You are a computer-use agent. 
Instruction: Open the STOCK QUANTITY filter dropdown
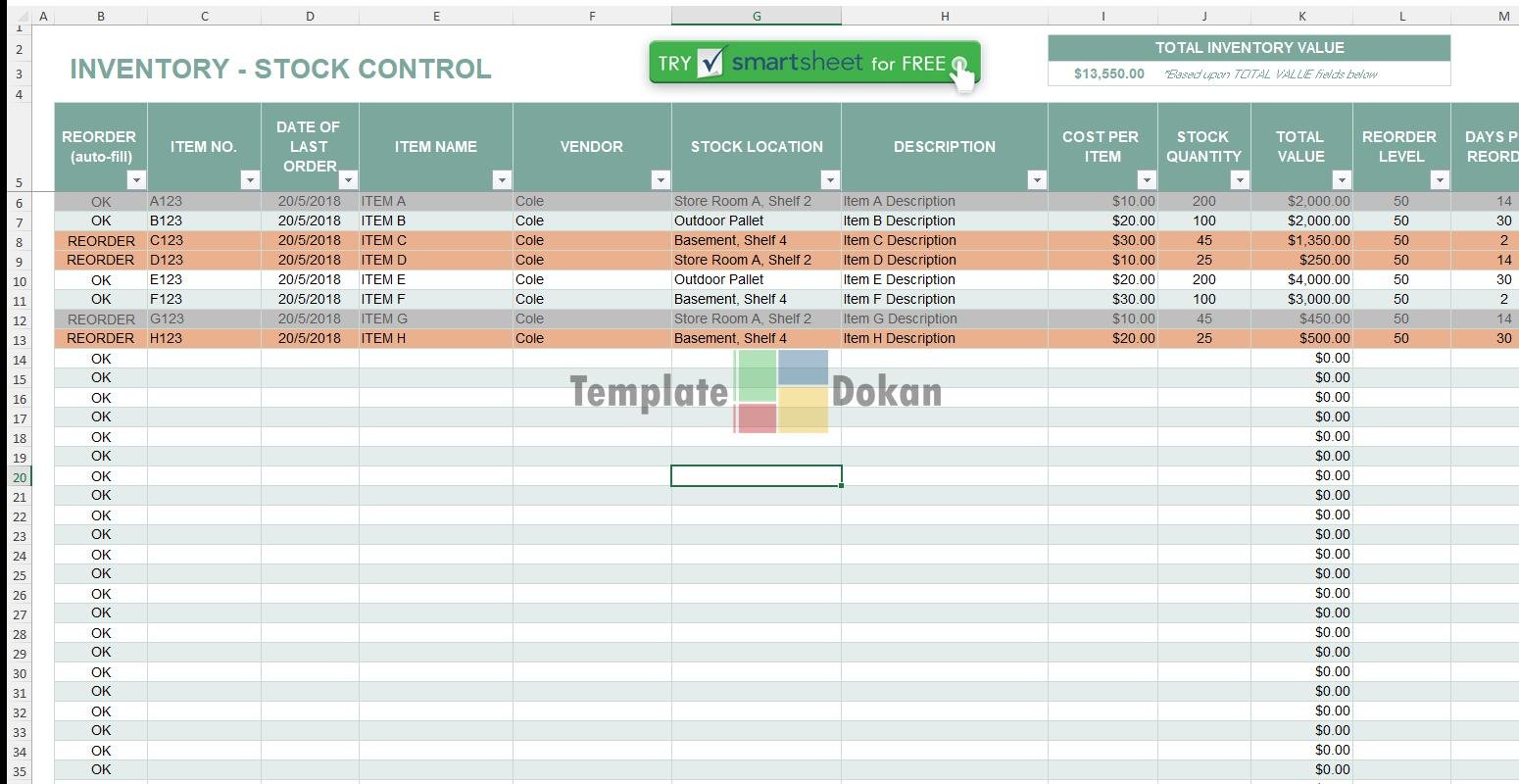pos(1240,180)
